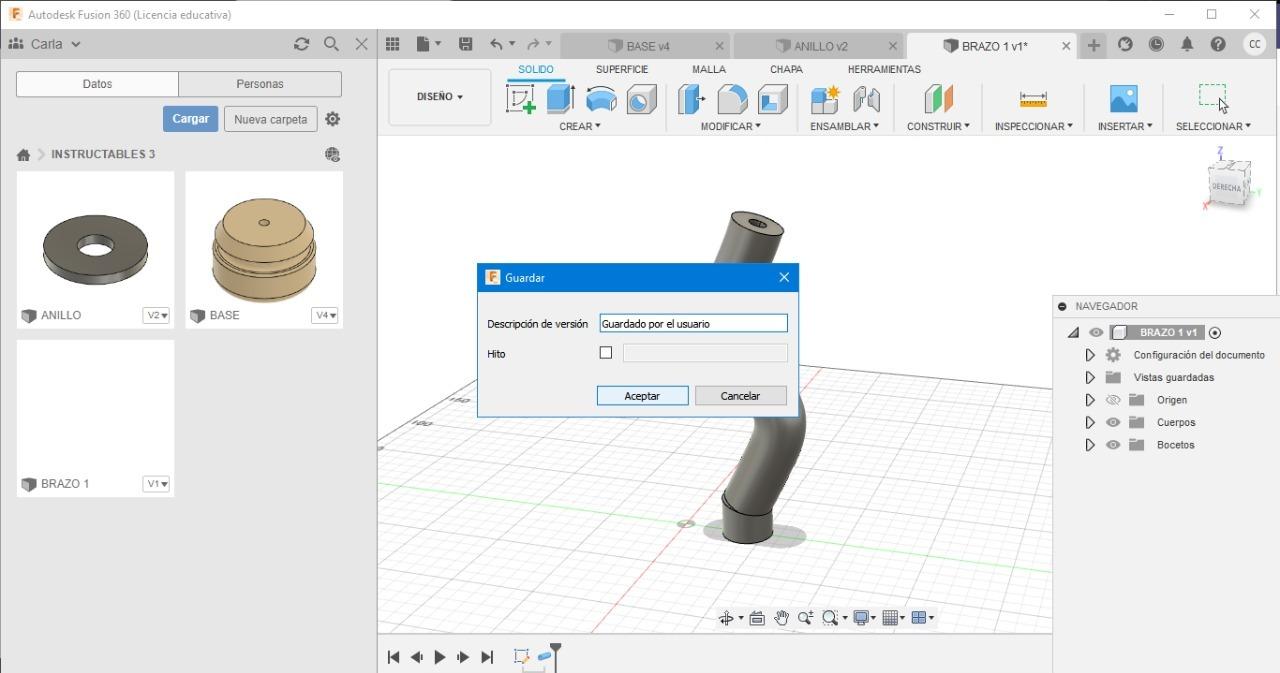This screenshot has width=1280, height=673.
Task: Expand the Origen node
Action: (1090, 400)
